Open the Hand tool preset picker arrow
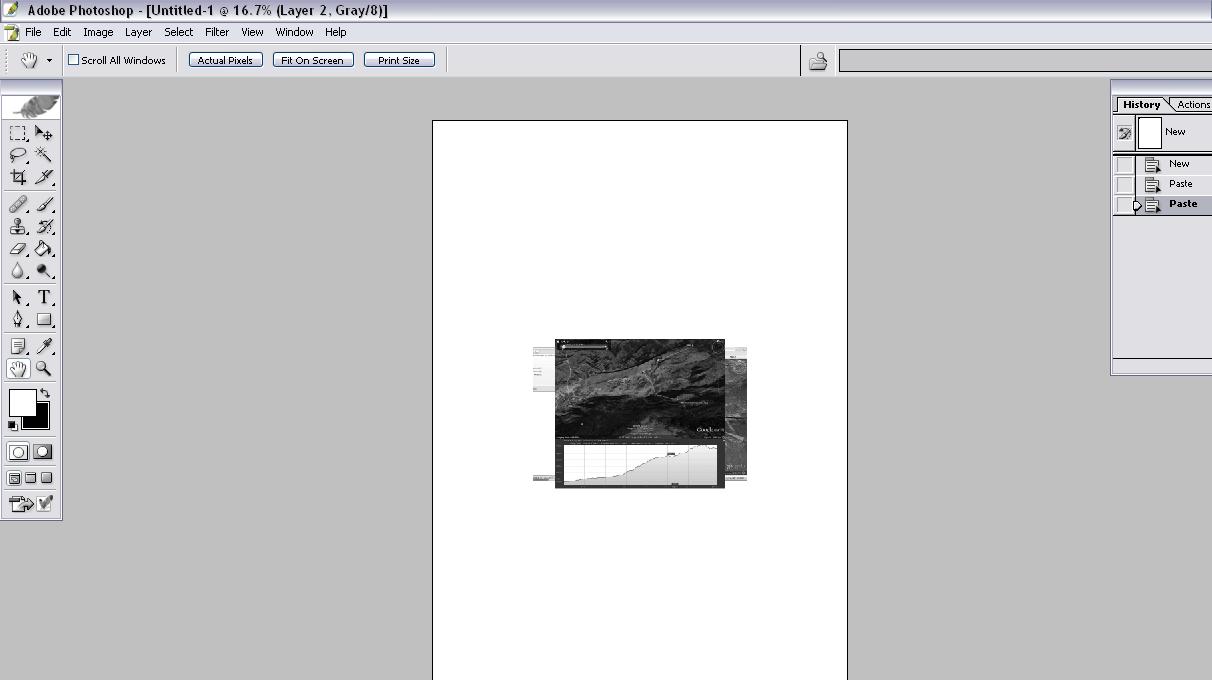This screenshot has width=1212, height=680. coord(49,61)
